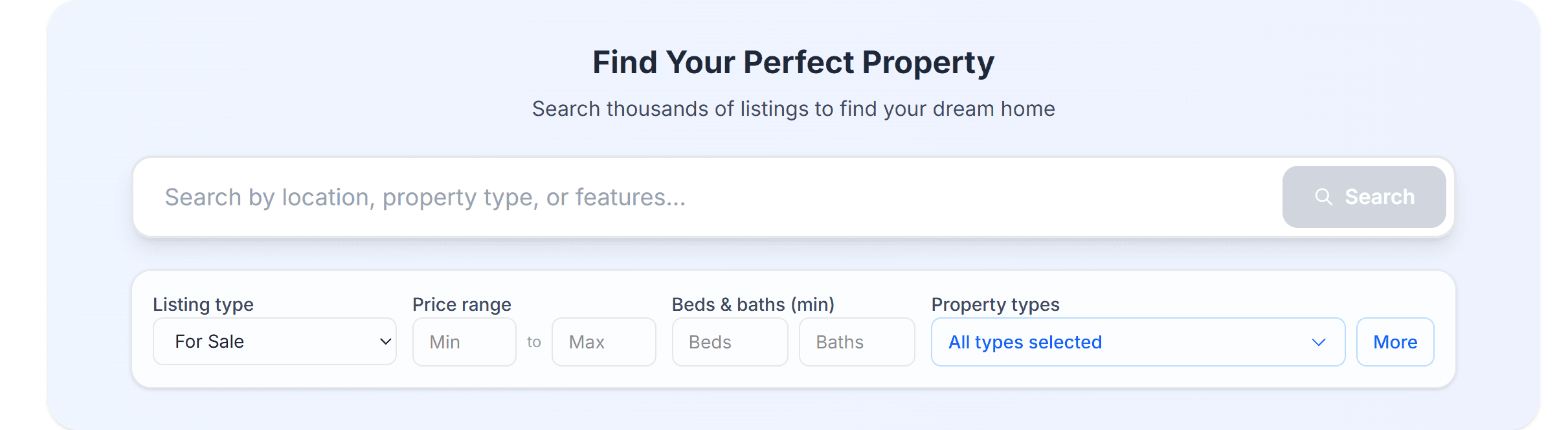
Task: Click the More button next to Property types
Action: [x=1394, y=341]
